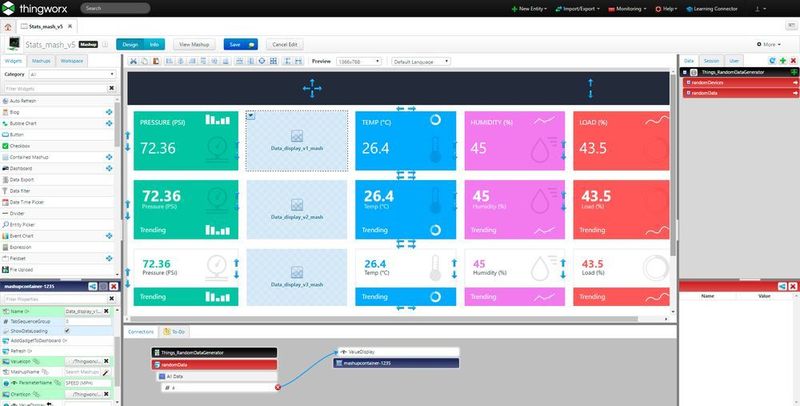Switch to the User tab
This screenshot has height=406, width=800.
pyautogui.click(x=734, y=61)
